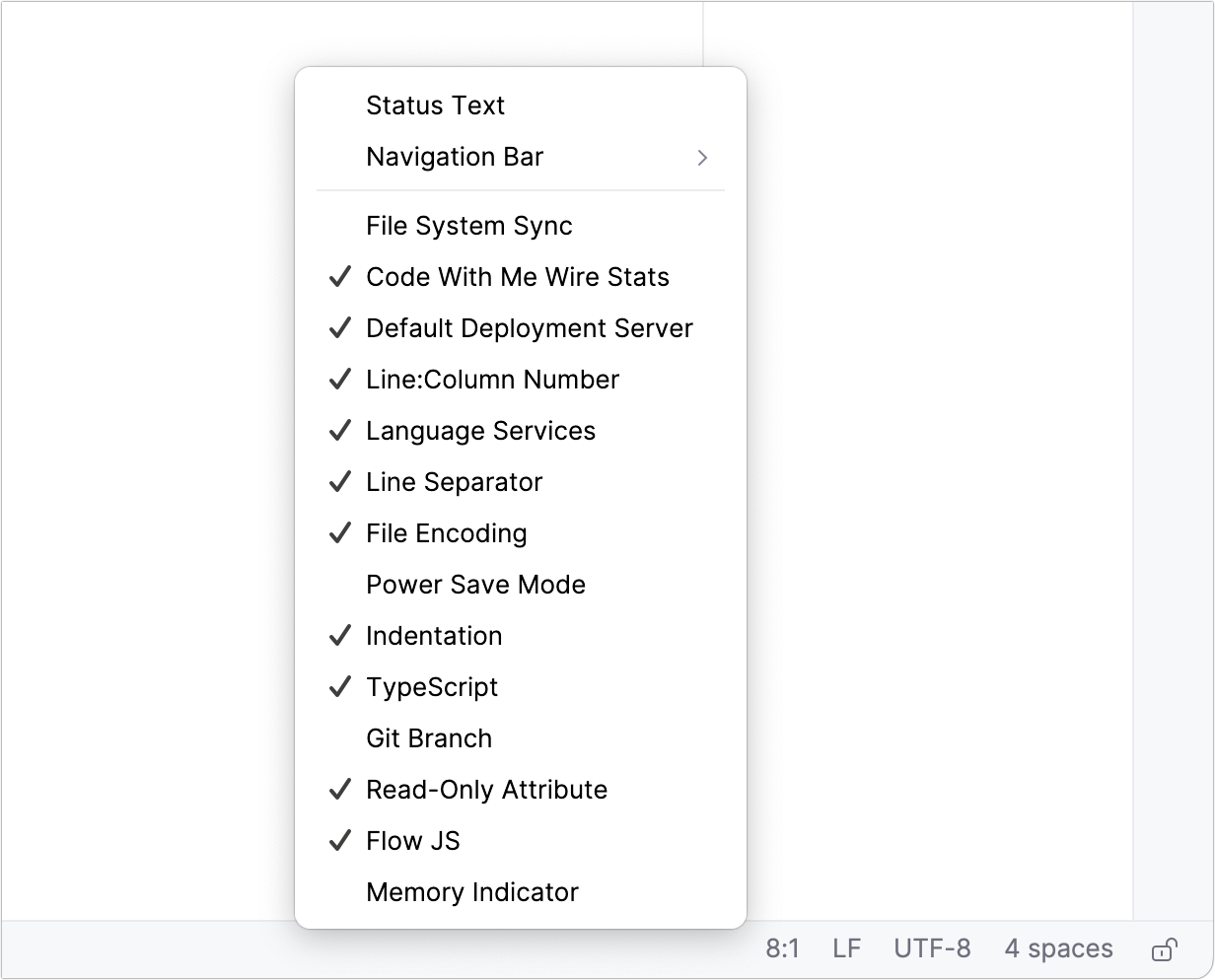1215x980 pixels.
Task: Click the UTF-8 encoding widget
Action: tap(932, 947)
